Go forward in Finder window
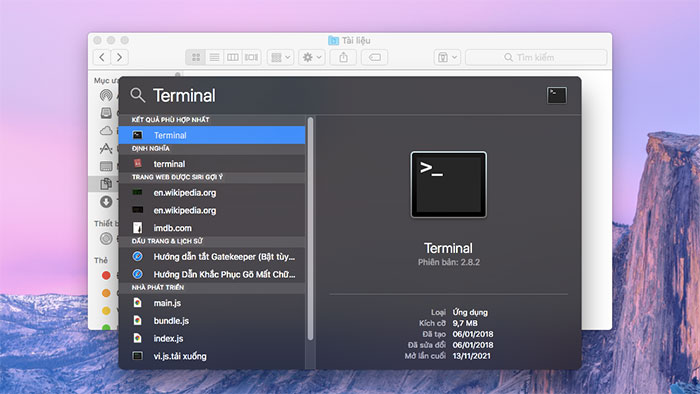Image resolution: width=700 pixels, height=394 pixels. 119,57
